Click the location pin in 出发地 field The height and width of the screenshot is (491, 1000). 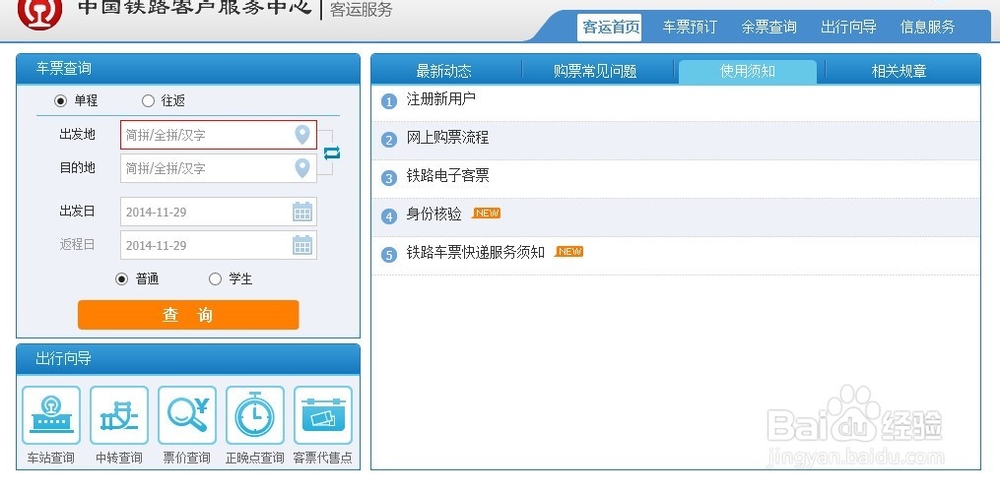[x=302, y=135]
